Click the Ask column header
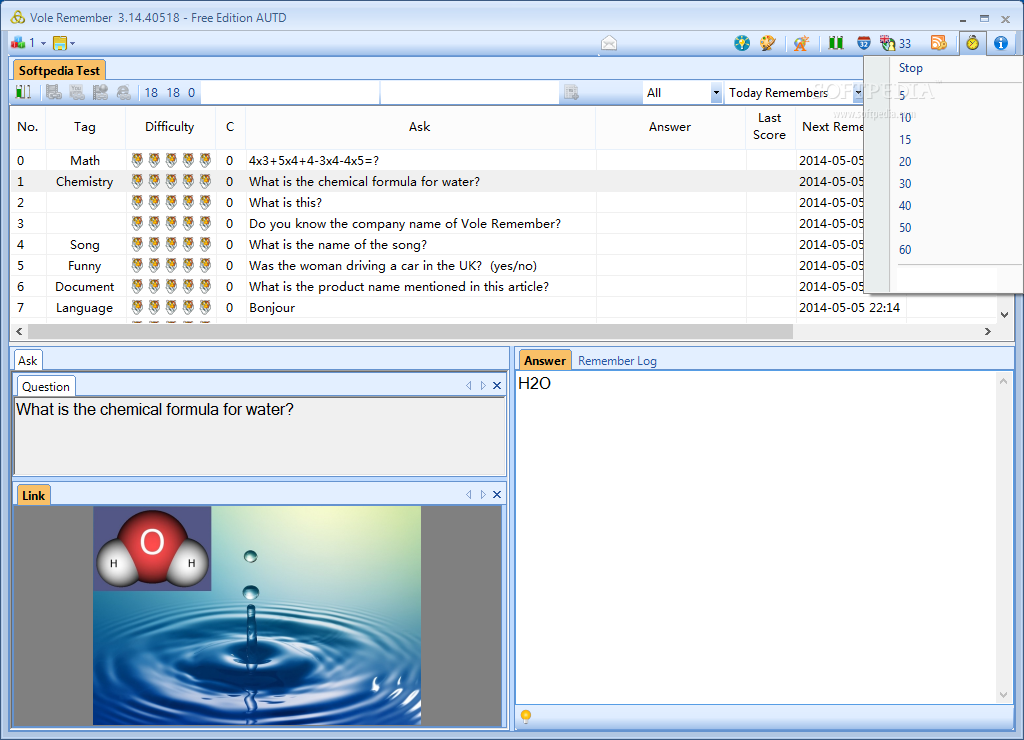 pos(420,127)
